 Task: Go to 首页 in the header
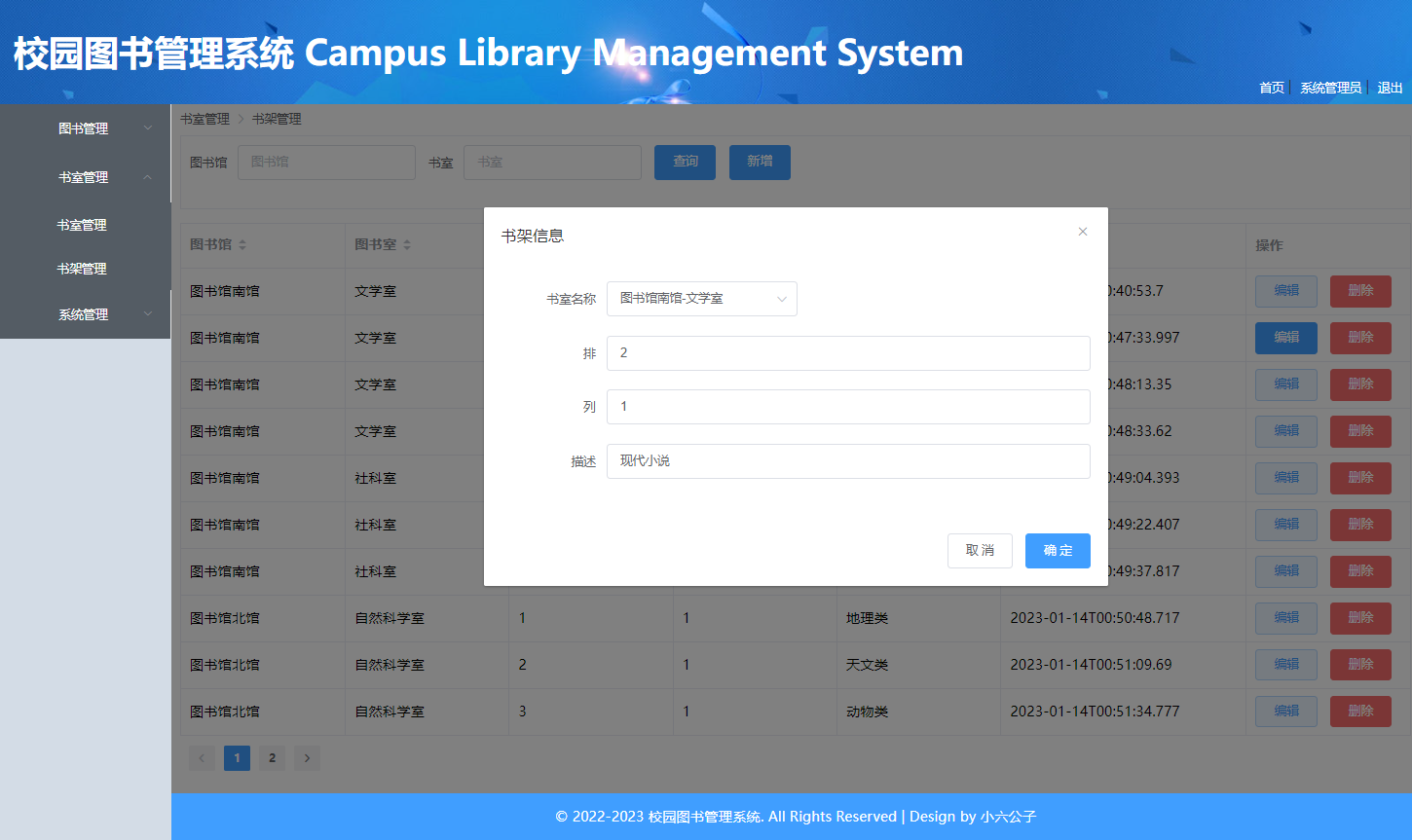pyautogui.click(x=1272, y=88)
